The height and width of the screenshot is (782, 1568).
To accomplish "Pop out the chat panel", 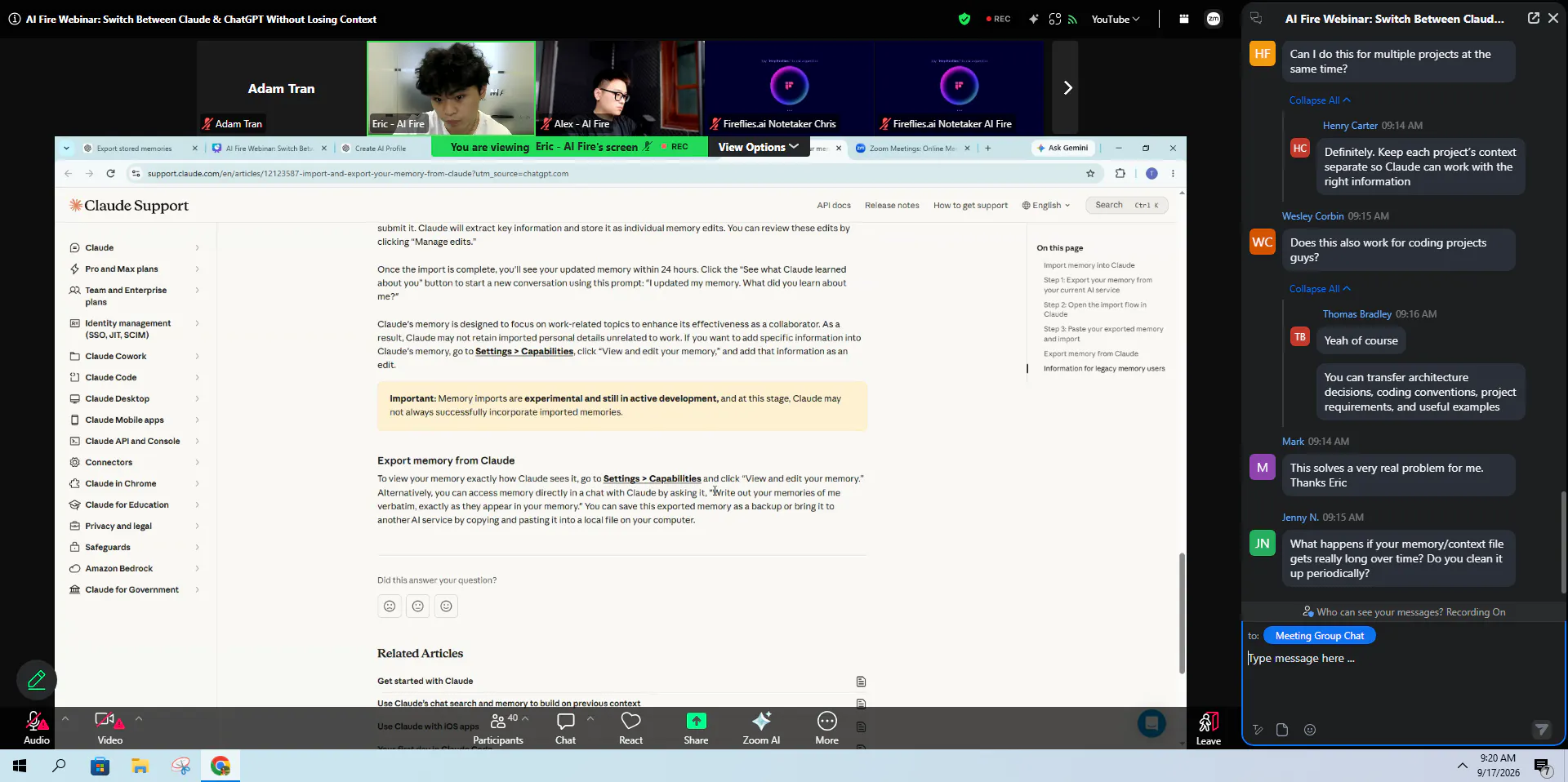I will pyautogui.click(x=1533, y=18).
